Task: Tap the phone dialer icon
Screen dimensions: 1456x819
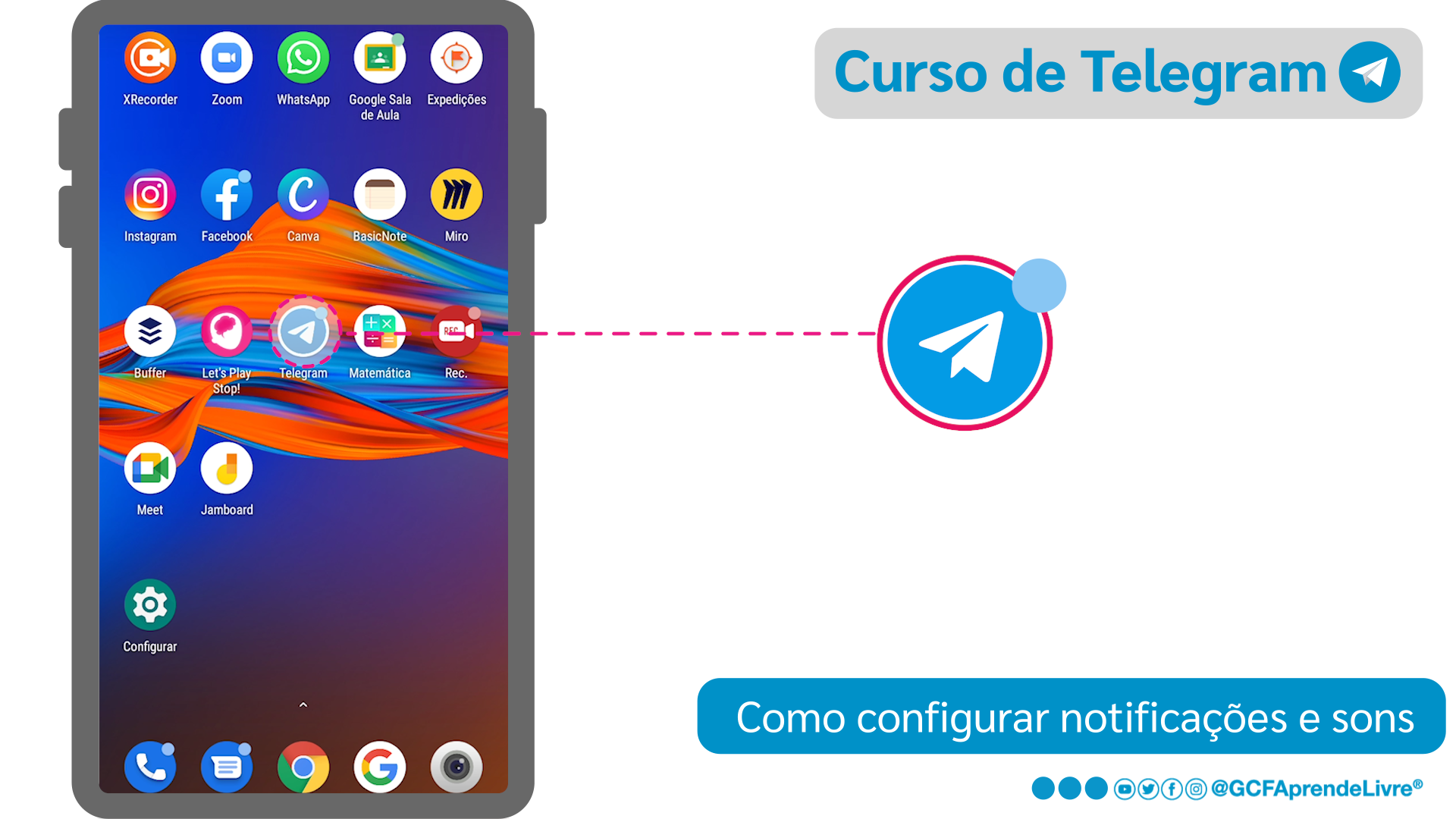Action: (x=151, y=766)
